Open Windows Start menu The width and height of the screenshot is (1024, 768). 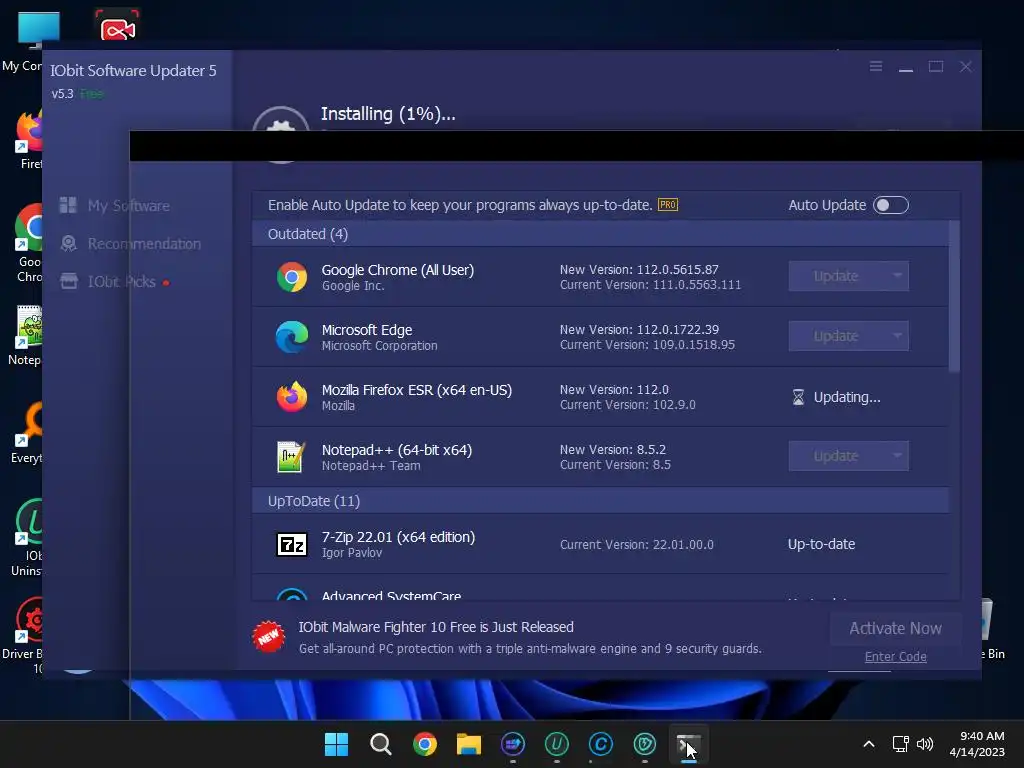pyautogui.click(x=336, y=744)
